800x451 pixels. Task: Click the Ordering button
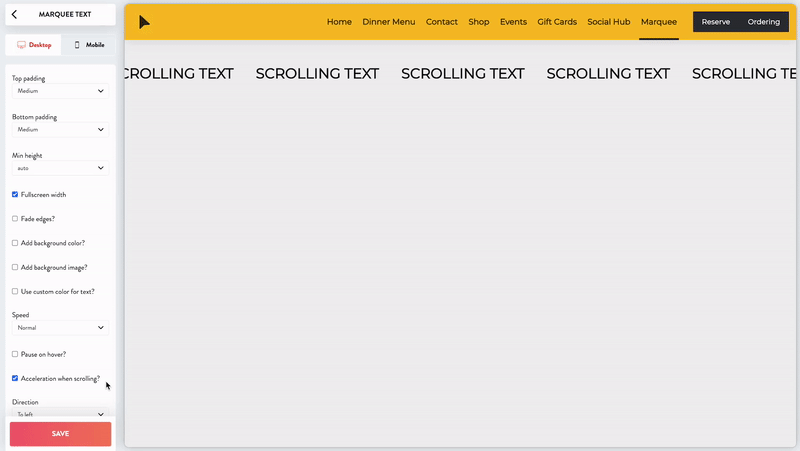(763, 22)
